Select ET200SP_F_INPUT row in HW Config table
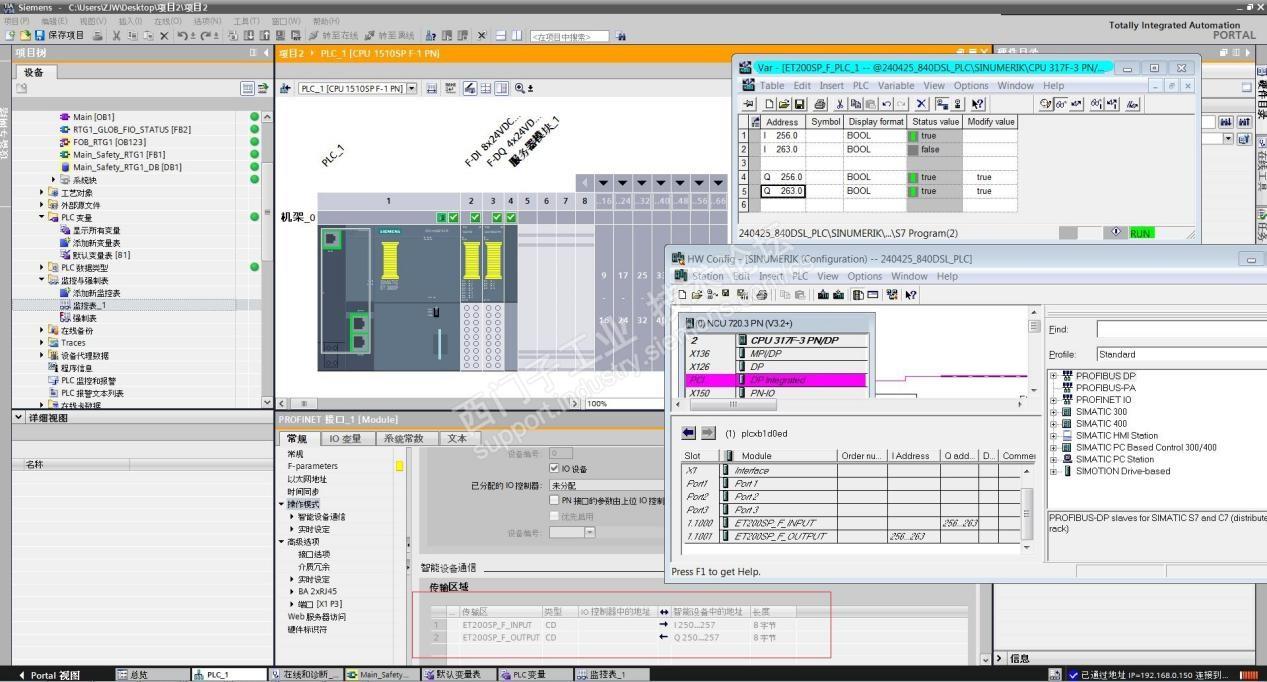 click(854, 523)
